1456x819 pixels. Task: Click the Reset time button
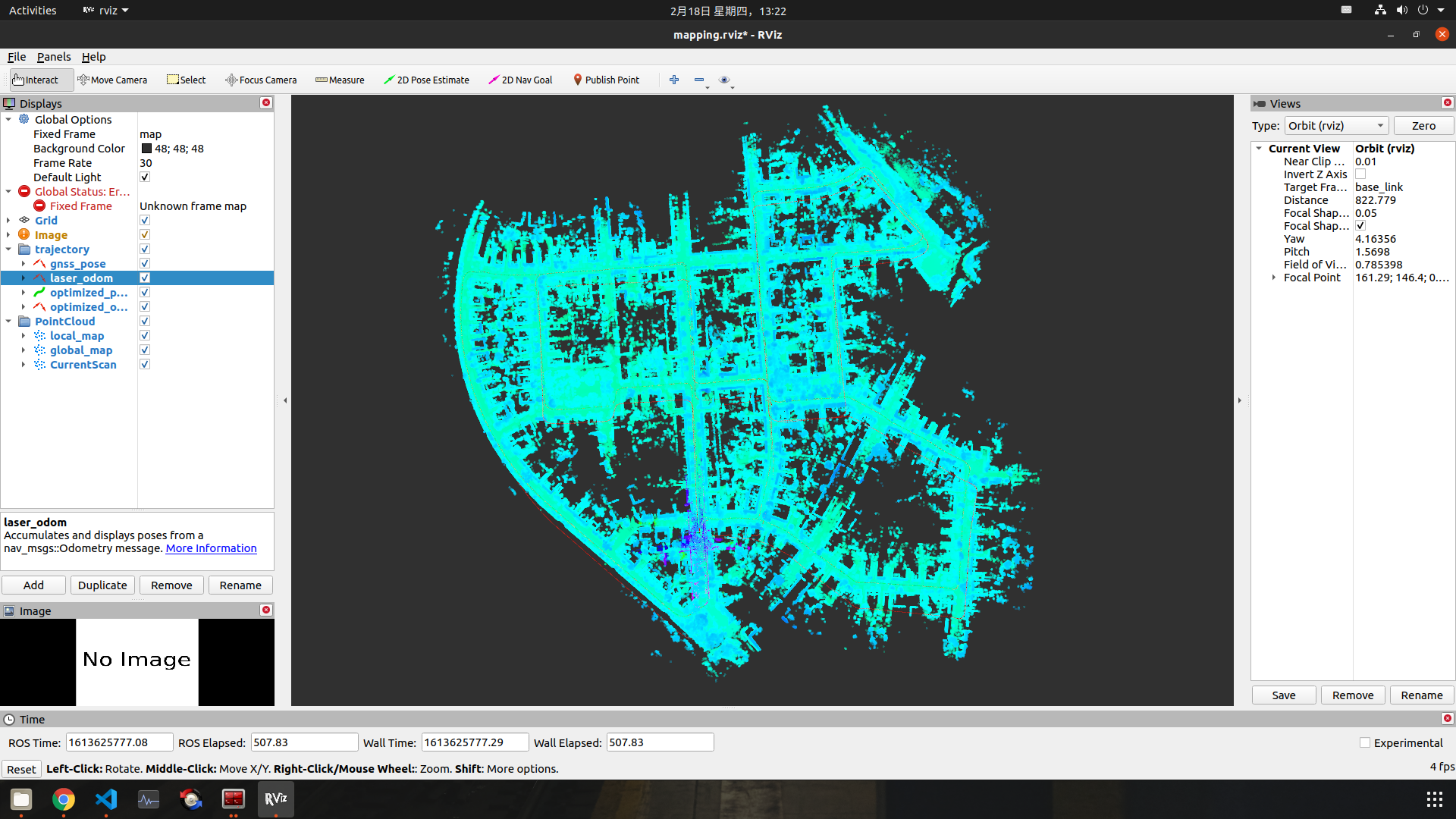pos(21,769)
